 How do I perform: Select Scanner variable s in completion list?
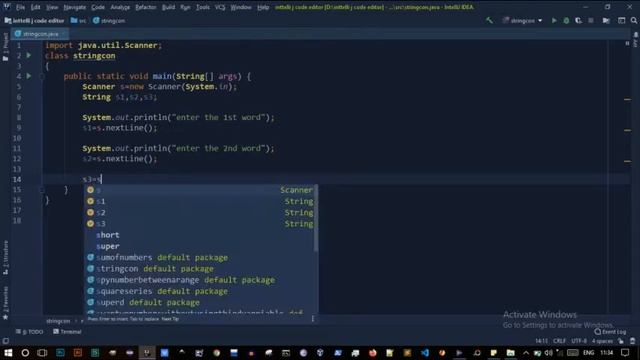[200, 190]
